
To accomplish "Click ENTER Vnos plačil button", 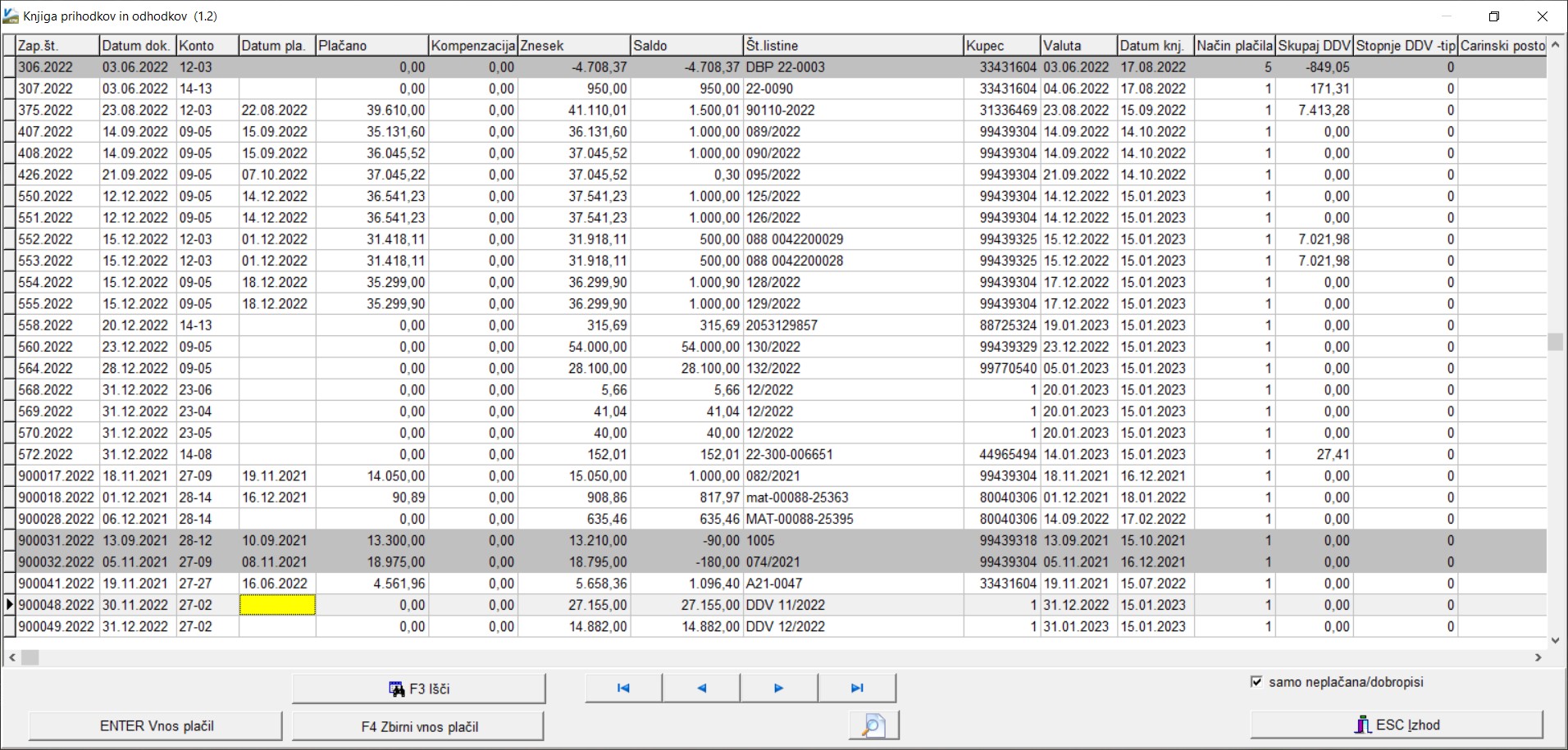I will click(x=156, y=726).
